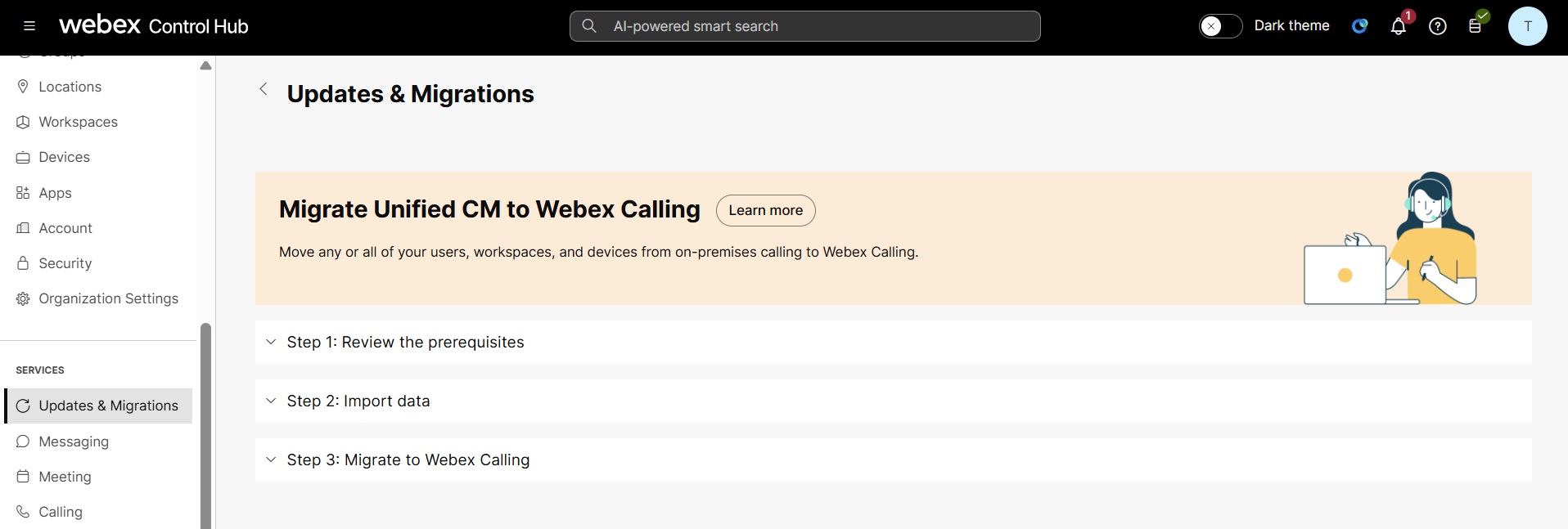1568x529 pixels.
Task: Open the notifications bell
Action: (x=1399, y=26)
